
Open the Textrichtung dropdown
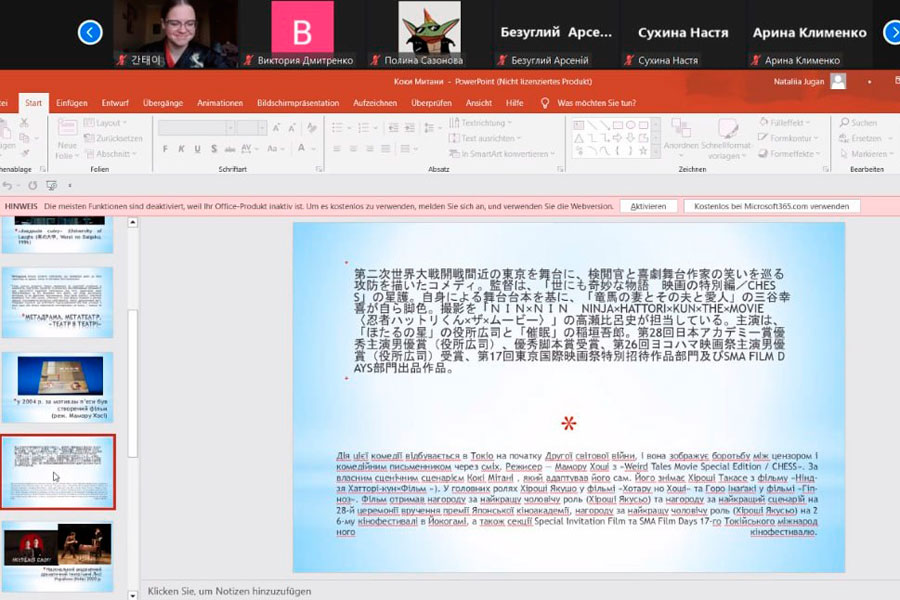click(480, 123)
